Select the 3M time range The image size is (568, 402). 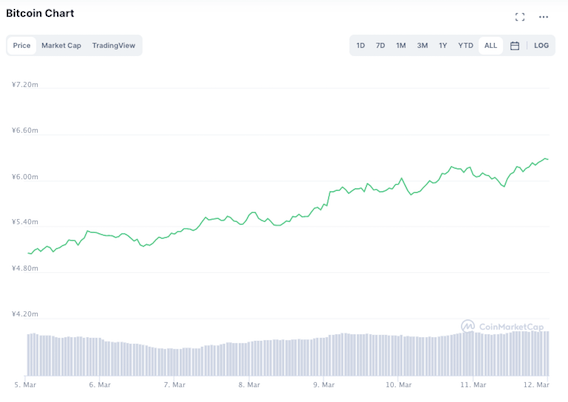[x=422, y=46]
